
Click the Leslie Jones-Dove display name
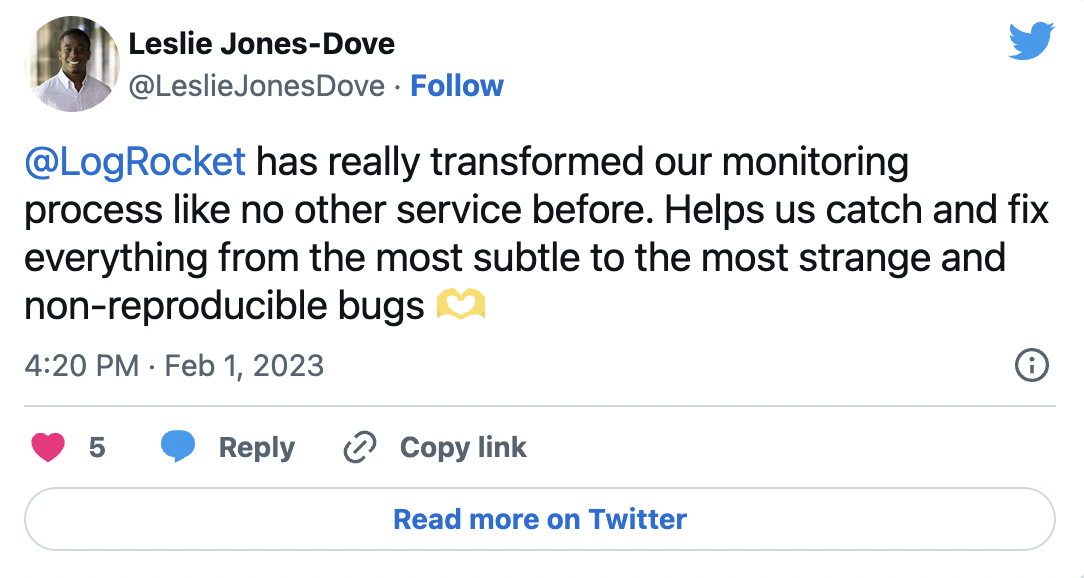pos(261,44)
